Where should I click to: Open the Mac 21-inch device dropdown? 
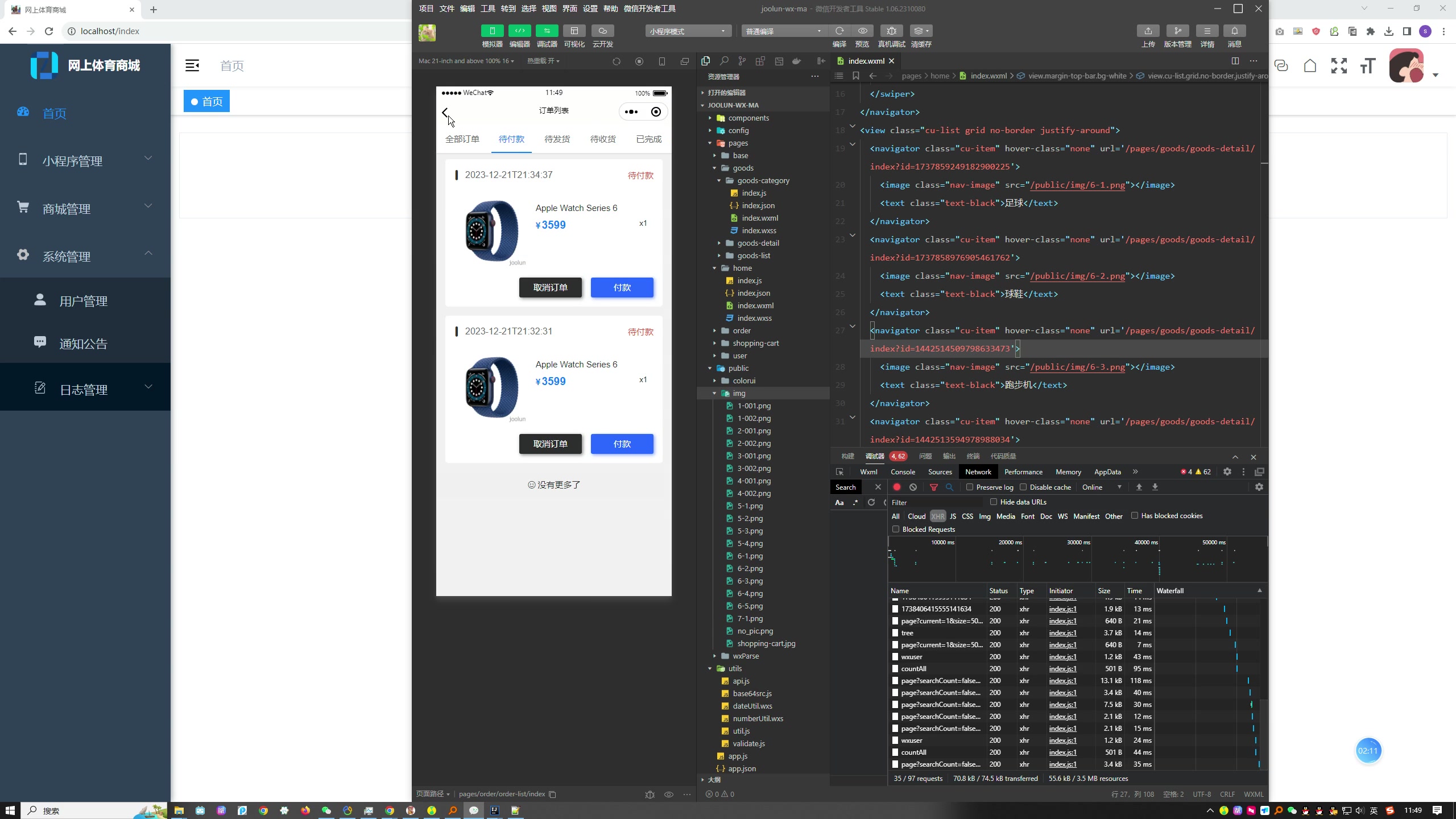466,61
